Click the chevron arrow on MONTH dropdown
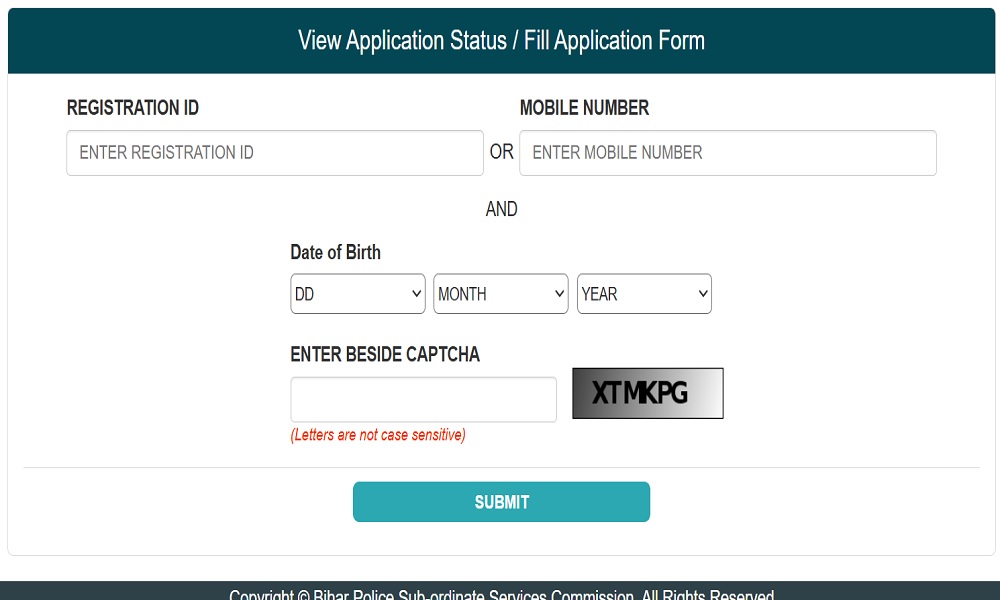1000x600 pixels. [x=559, y=294]
